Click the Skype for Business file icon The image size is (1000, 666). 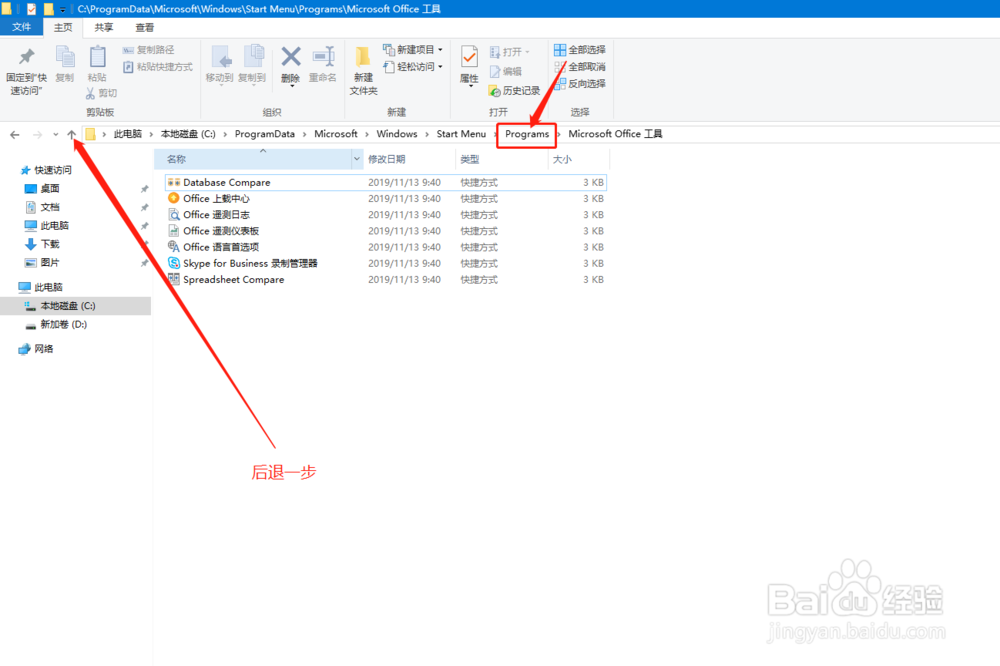tap(173, 263)
